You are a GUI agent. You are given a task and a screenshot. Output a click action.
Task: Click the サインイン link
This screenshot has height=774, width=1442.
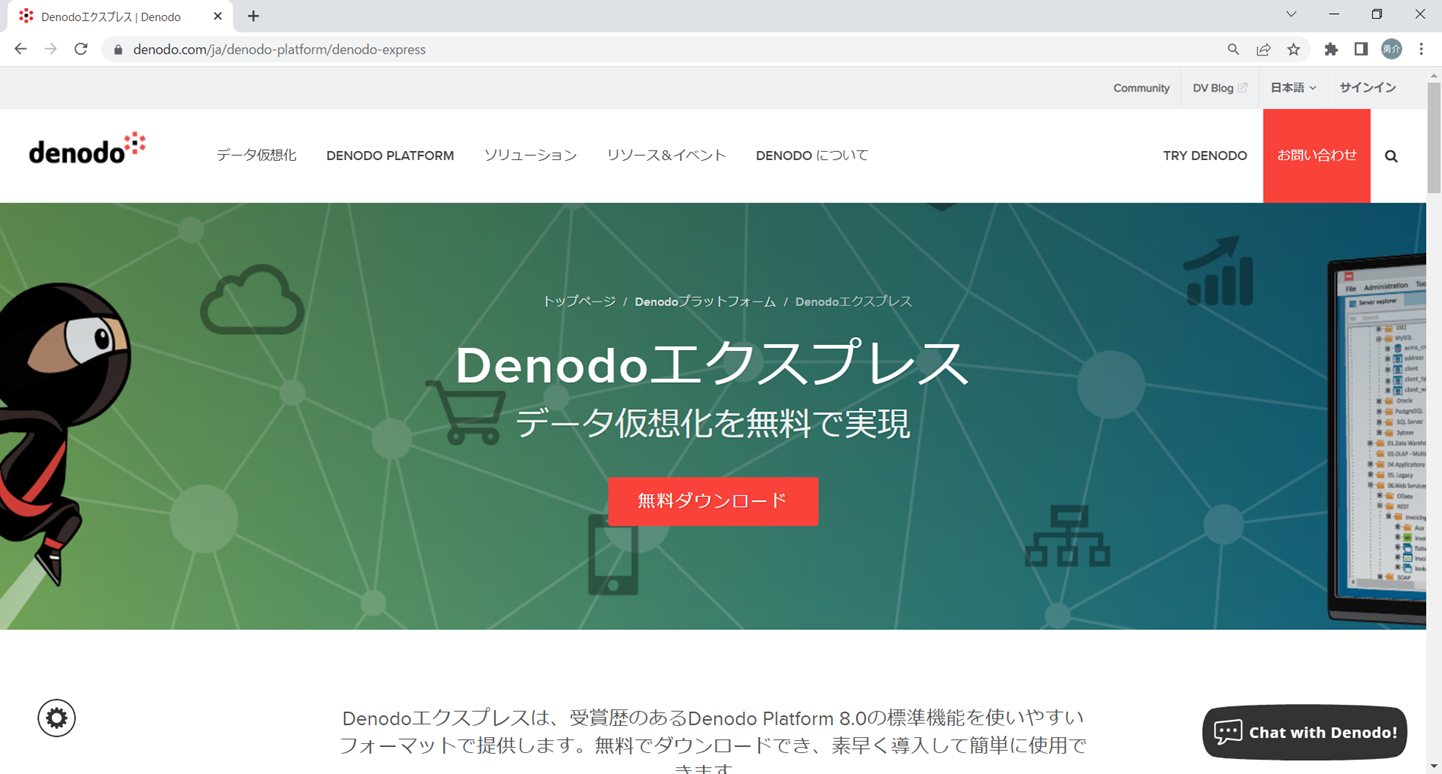1367,87
